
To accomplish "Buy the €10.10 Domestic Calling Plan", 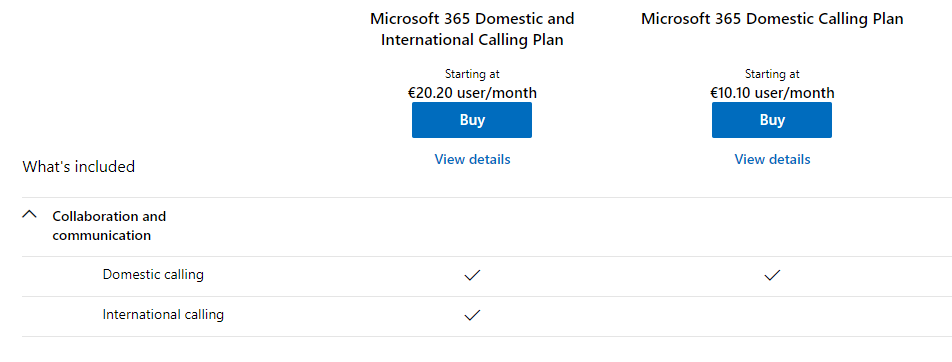I will tap(772, 120).
